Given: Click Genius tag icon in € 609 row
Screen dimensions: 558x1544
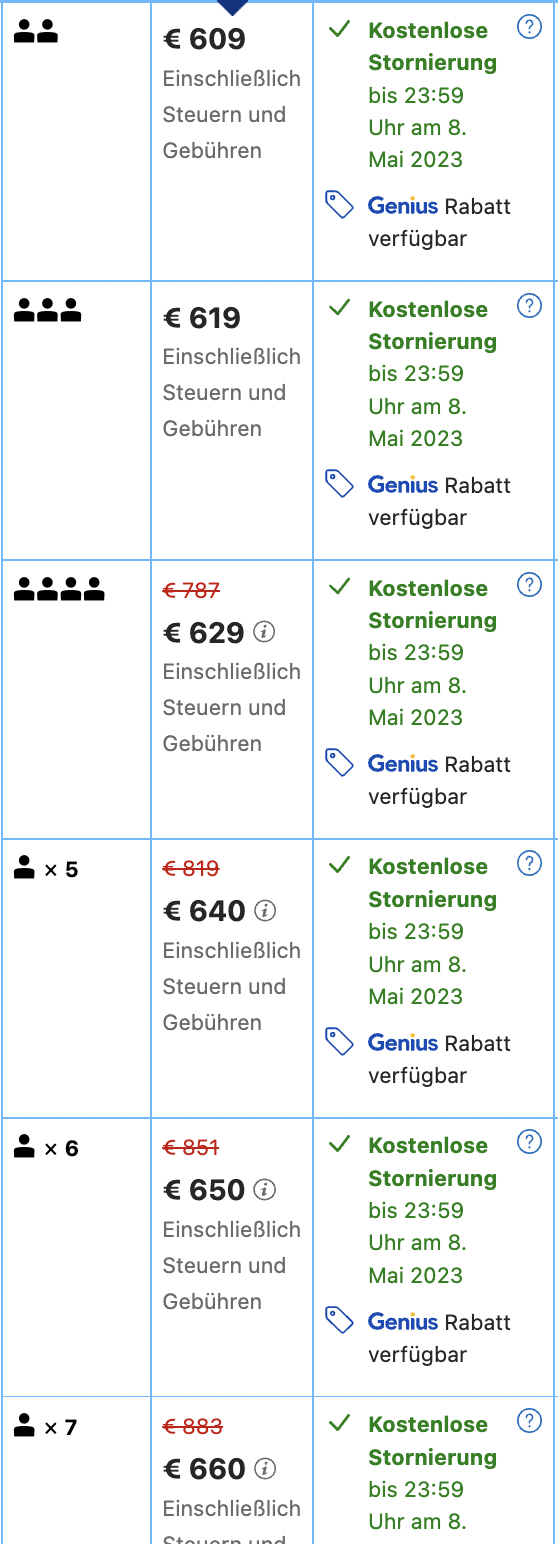Looking at the screenshot, I should click(x=340, y=205).
